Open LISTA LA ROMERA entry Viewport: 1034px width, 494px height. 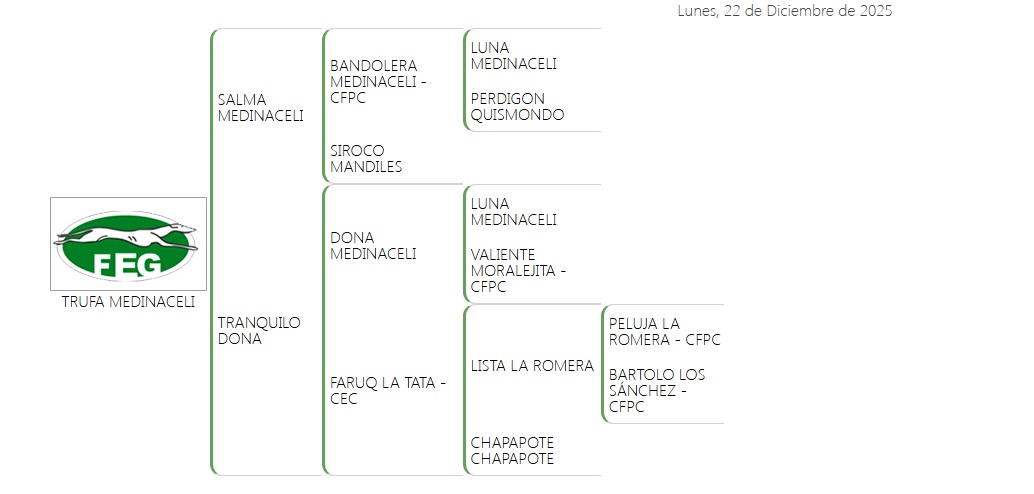[x=532, y=366]
